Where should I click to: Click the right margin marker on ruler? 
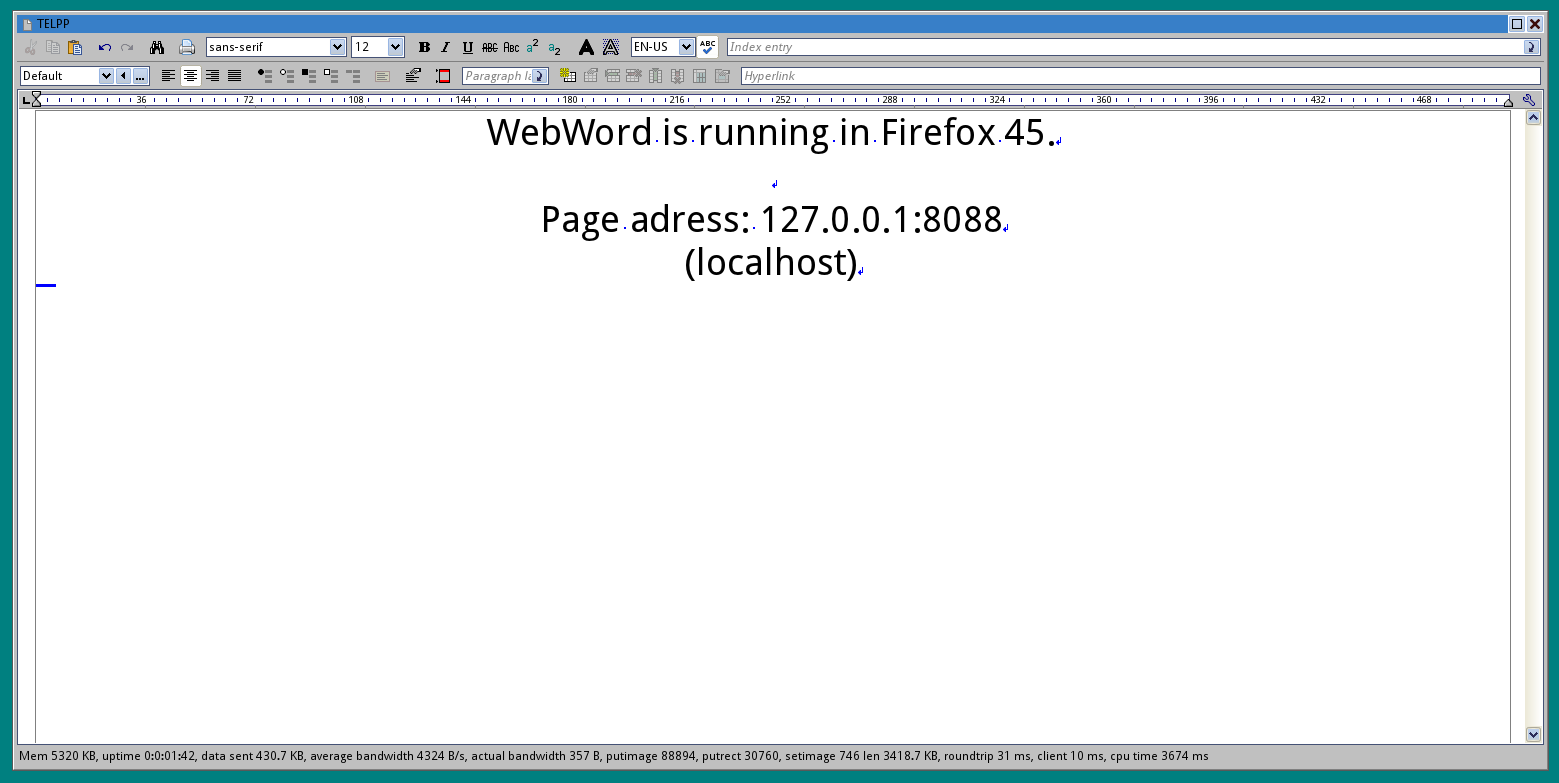coord(1509,101)
